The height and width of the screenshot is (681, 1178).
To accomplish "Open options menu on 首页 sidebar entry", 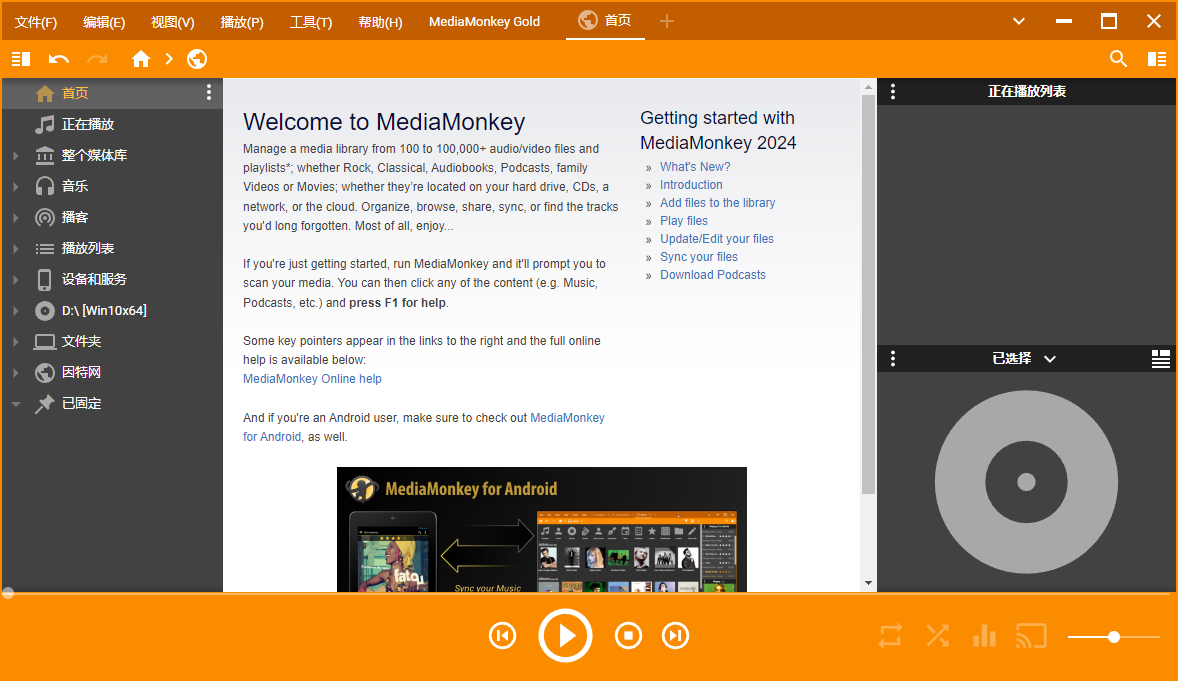I will coord(208,91).
